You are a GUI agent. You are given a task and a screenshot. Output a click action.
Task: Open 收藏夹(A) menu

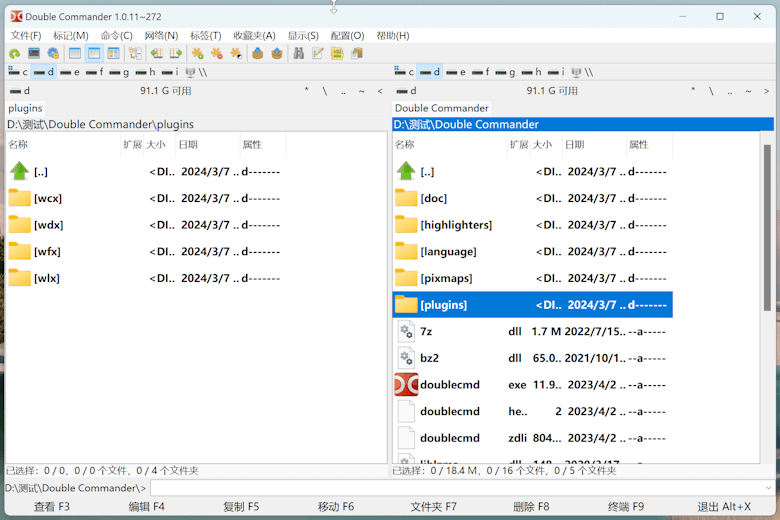coord(254,36)
